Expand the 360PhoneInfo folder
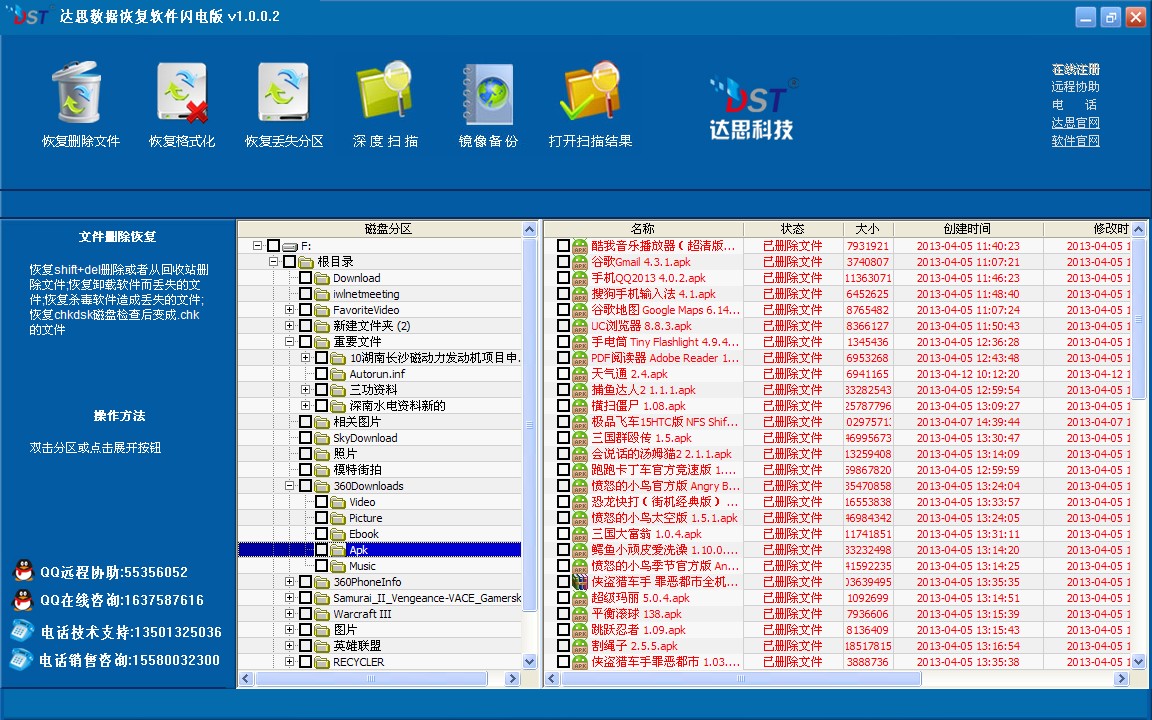The height and width of the screenshot is (720, 1152). click(x=289, y=582)
